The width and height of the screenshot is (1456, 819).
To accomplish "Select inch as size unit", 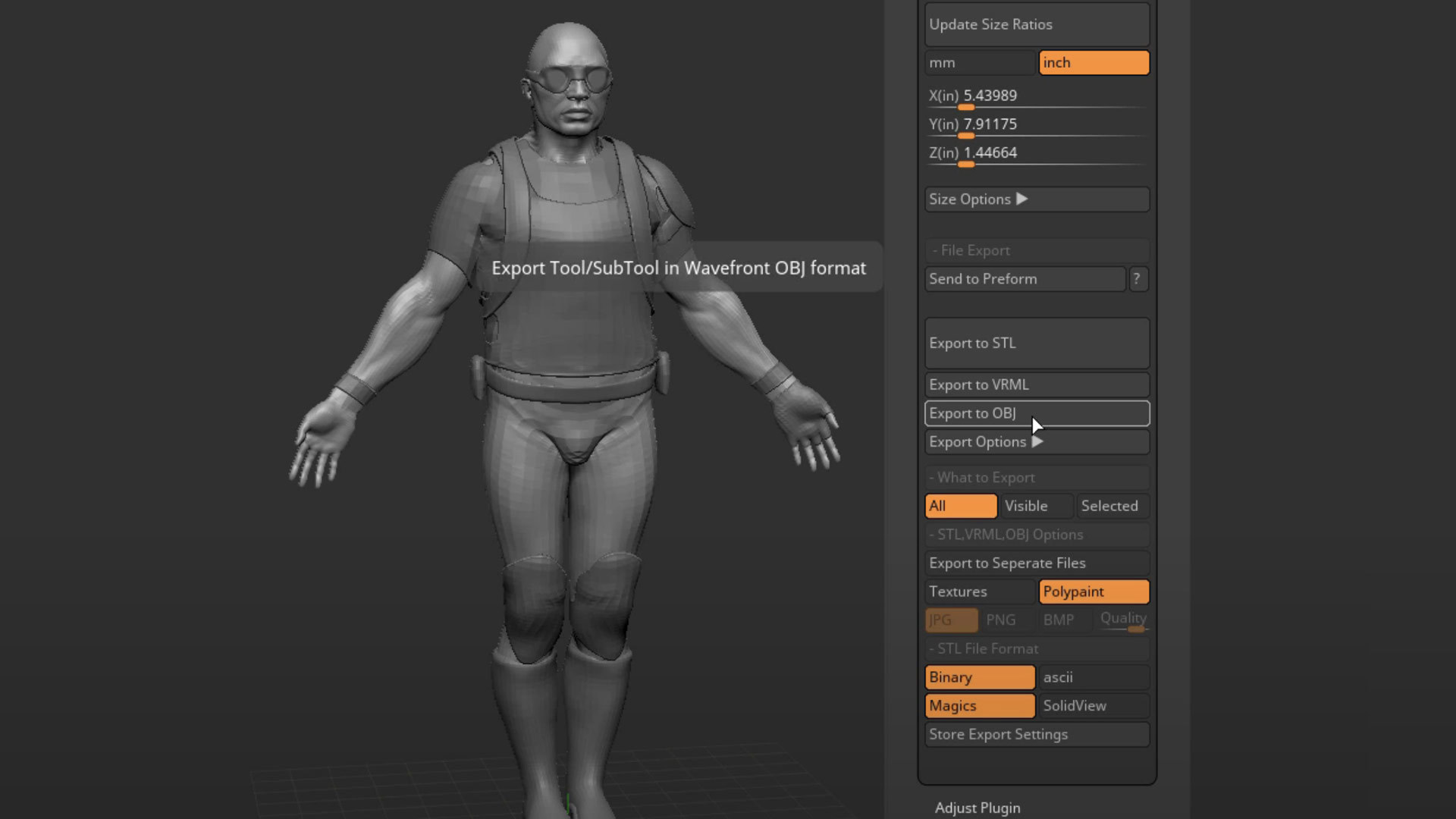I will point(1094,63).
